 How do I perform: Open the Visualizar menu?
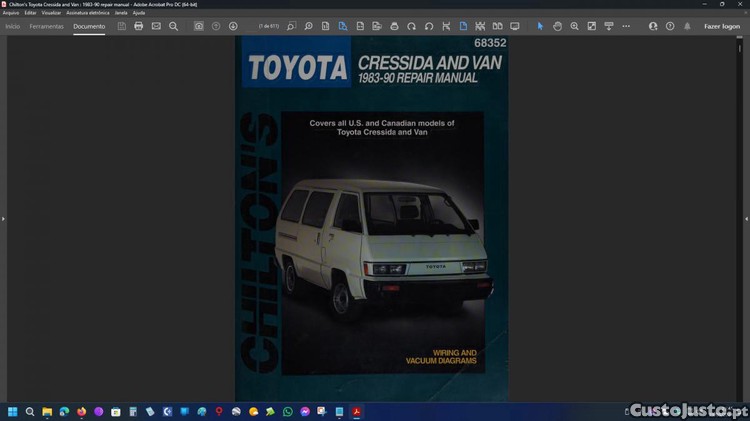pyautogui.click(x=51, y=13)
